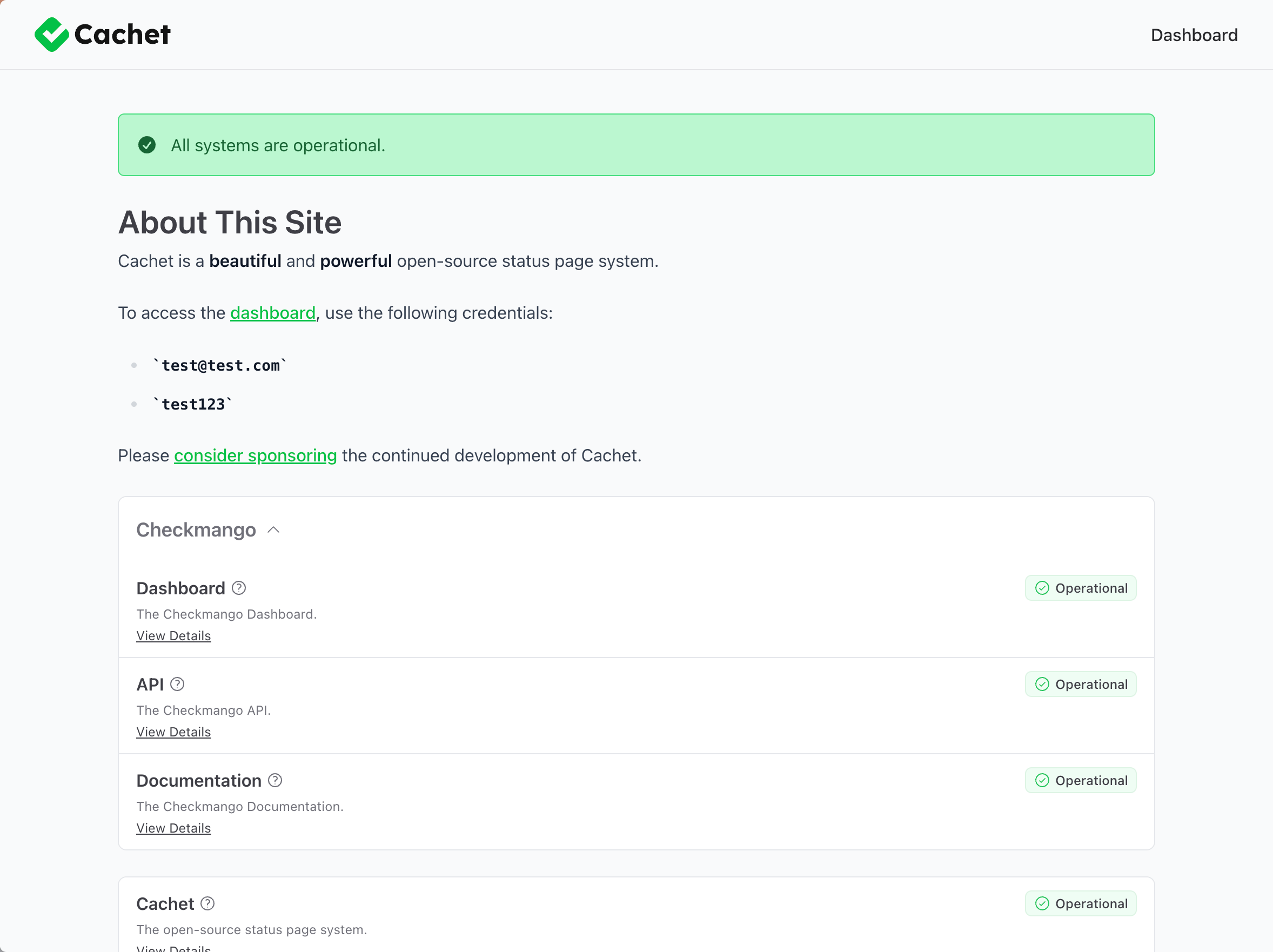Click the Documentation Operational status badge
The width and height of the screenshot is (1273, 952).
pos(1080,780)
